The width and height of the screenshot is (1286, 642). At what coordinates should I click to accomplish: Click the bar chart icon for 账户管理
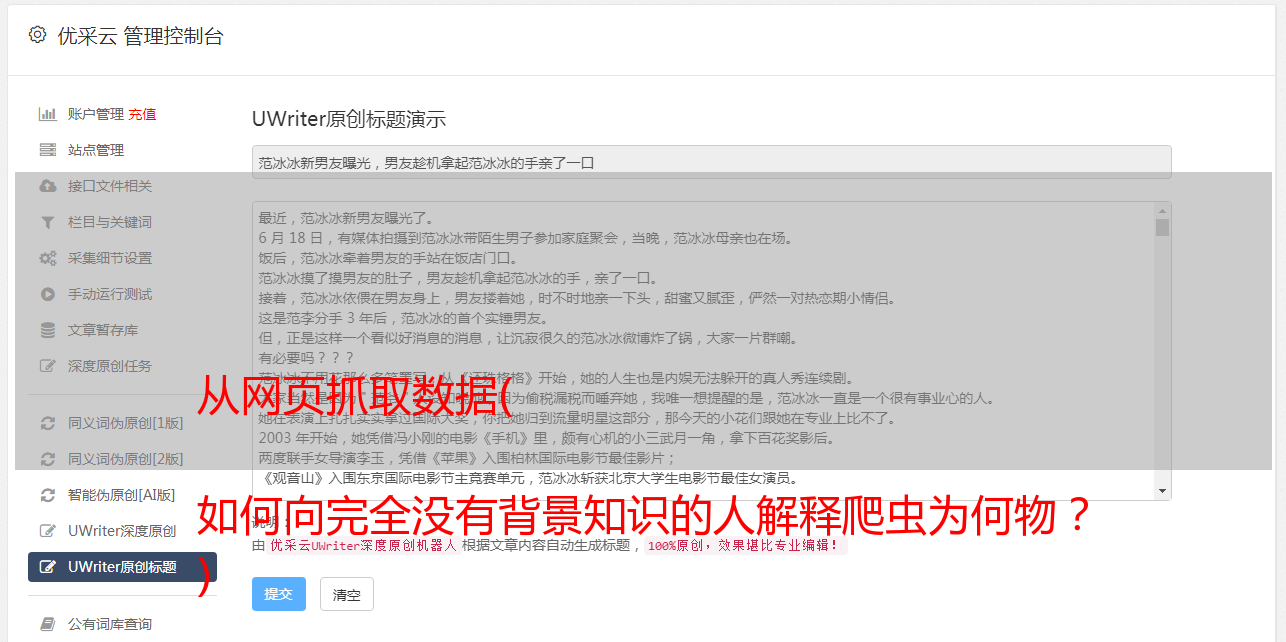point(47,114)
